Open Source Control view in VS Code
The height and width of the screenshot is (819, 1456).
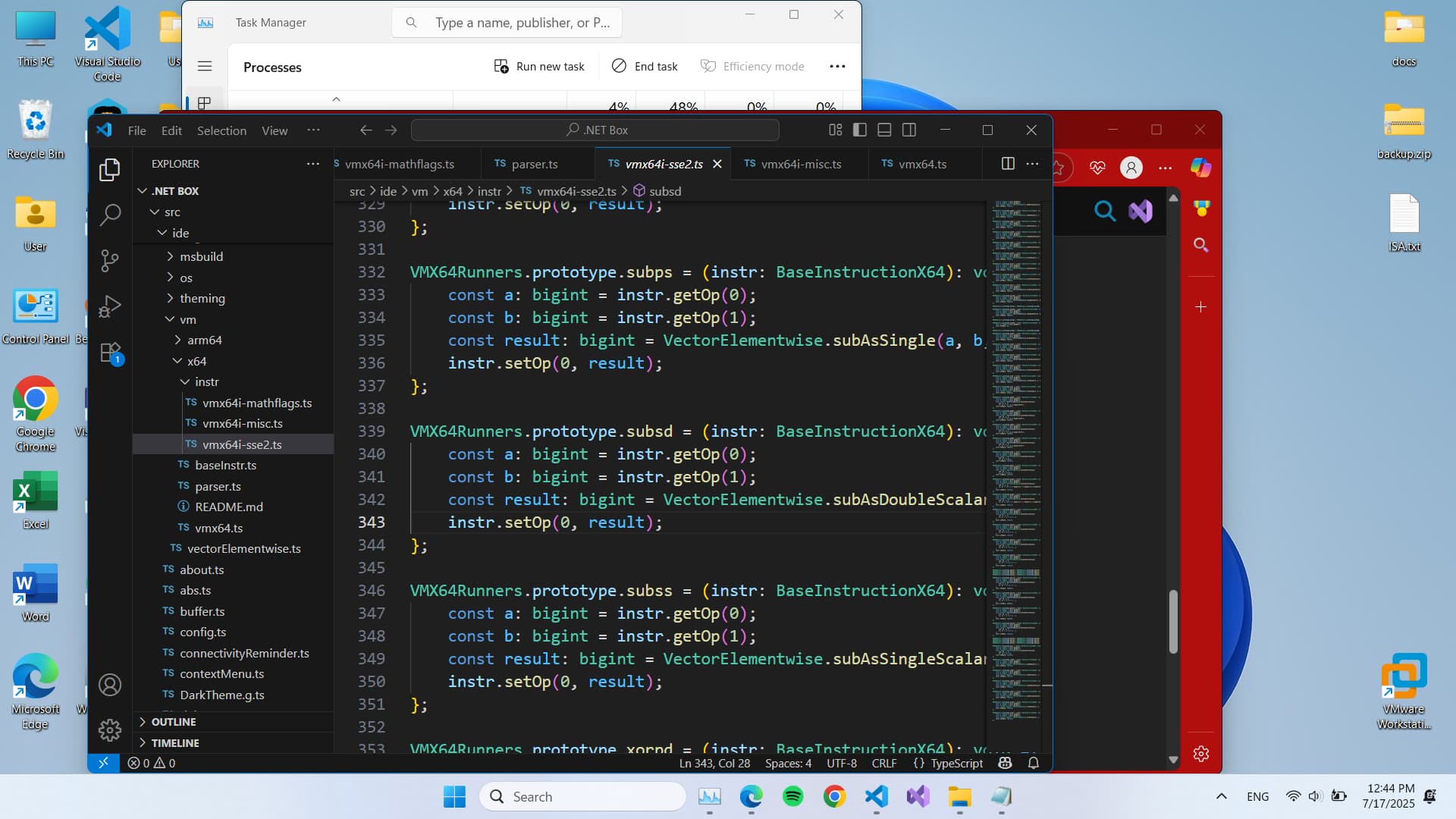coord(110,261)
